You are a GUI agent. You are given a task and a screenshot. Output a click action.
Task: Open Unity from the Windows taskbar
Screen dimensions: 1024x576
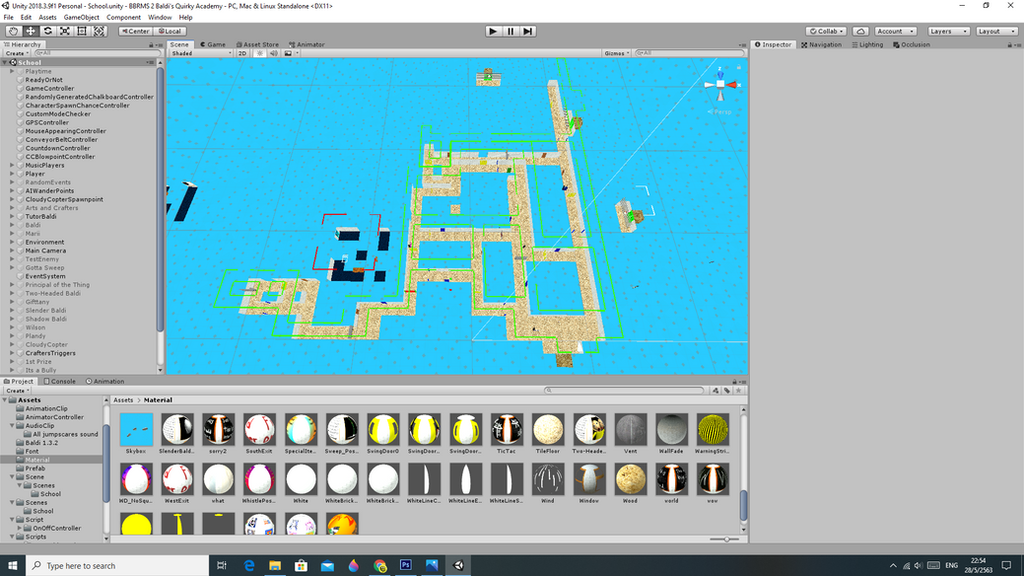click(458, 566)
